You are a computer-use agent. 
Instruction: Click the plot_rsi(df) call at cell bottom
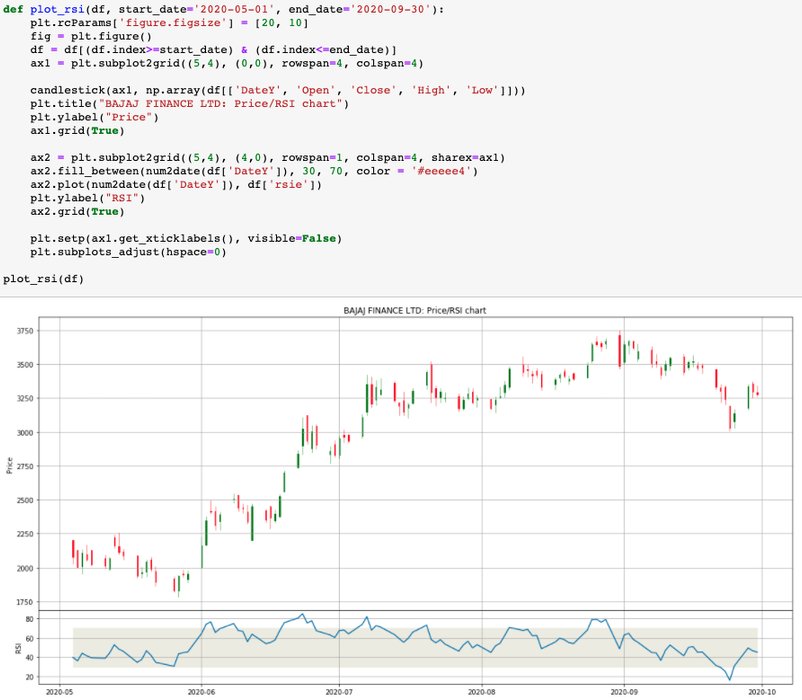43,279
